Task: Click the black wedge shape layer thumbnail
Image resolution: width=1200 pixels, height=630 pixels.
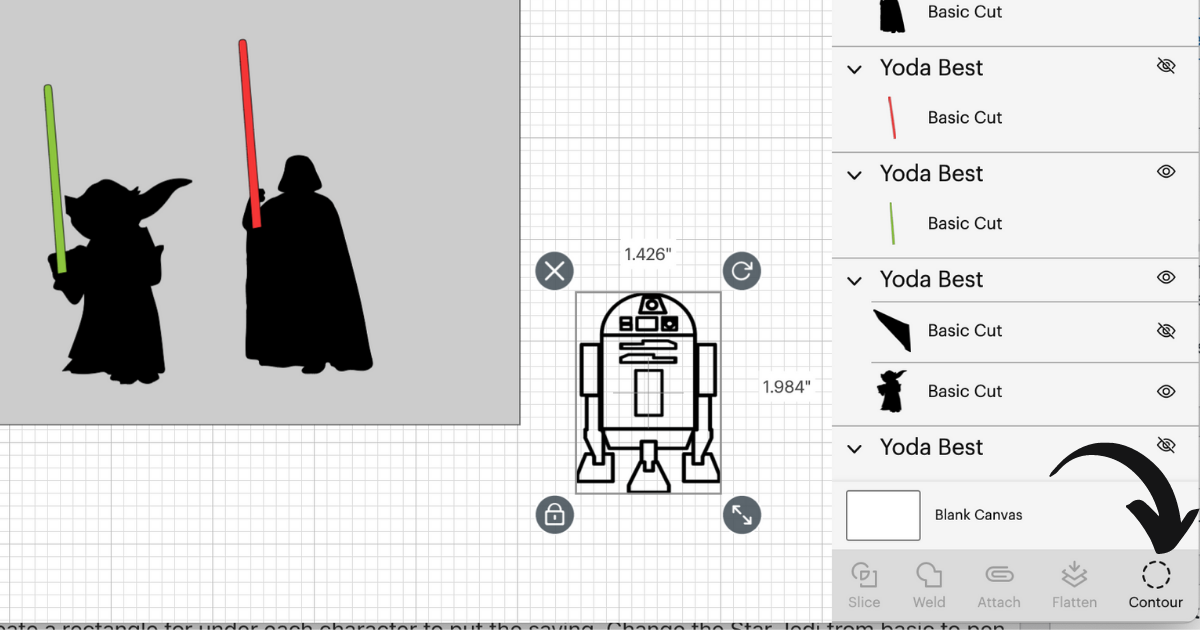Action: [892, 330]
